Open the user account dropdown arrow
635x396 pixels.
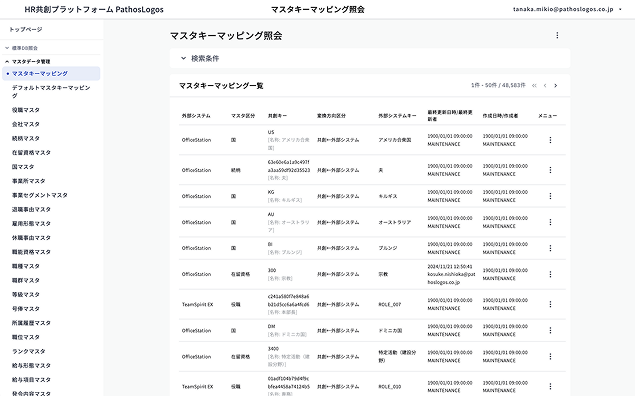tap(620, 9)
